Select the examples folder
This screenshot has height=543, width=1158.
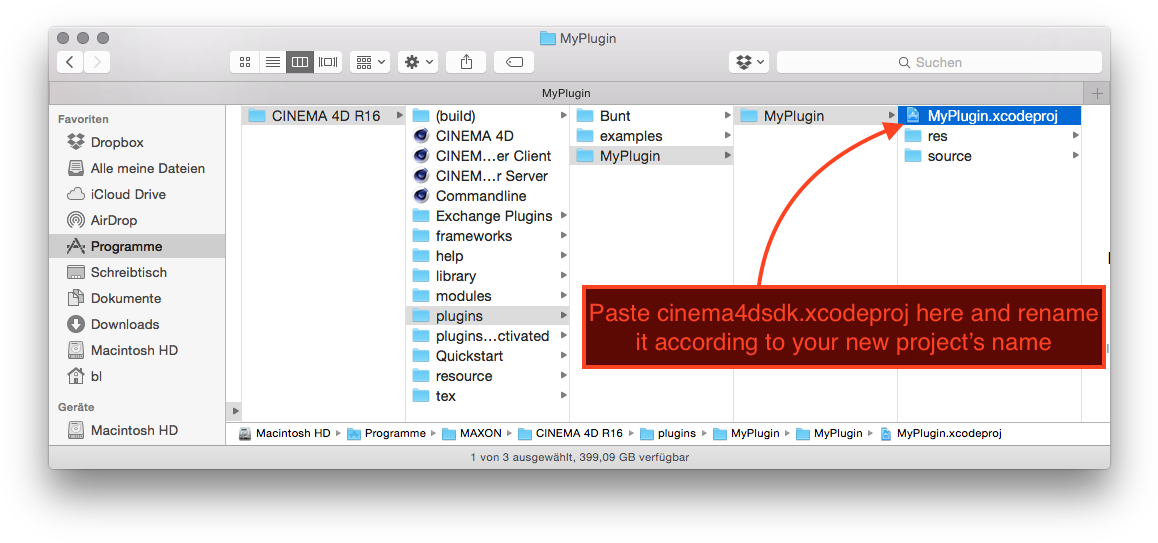coord(630,136)
